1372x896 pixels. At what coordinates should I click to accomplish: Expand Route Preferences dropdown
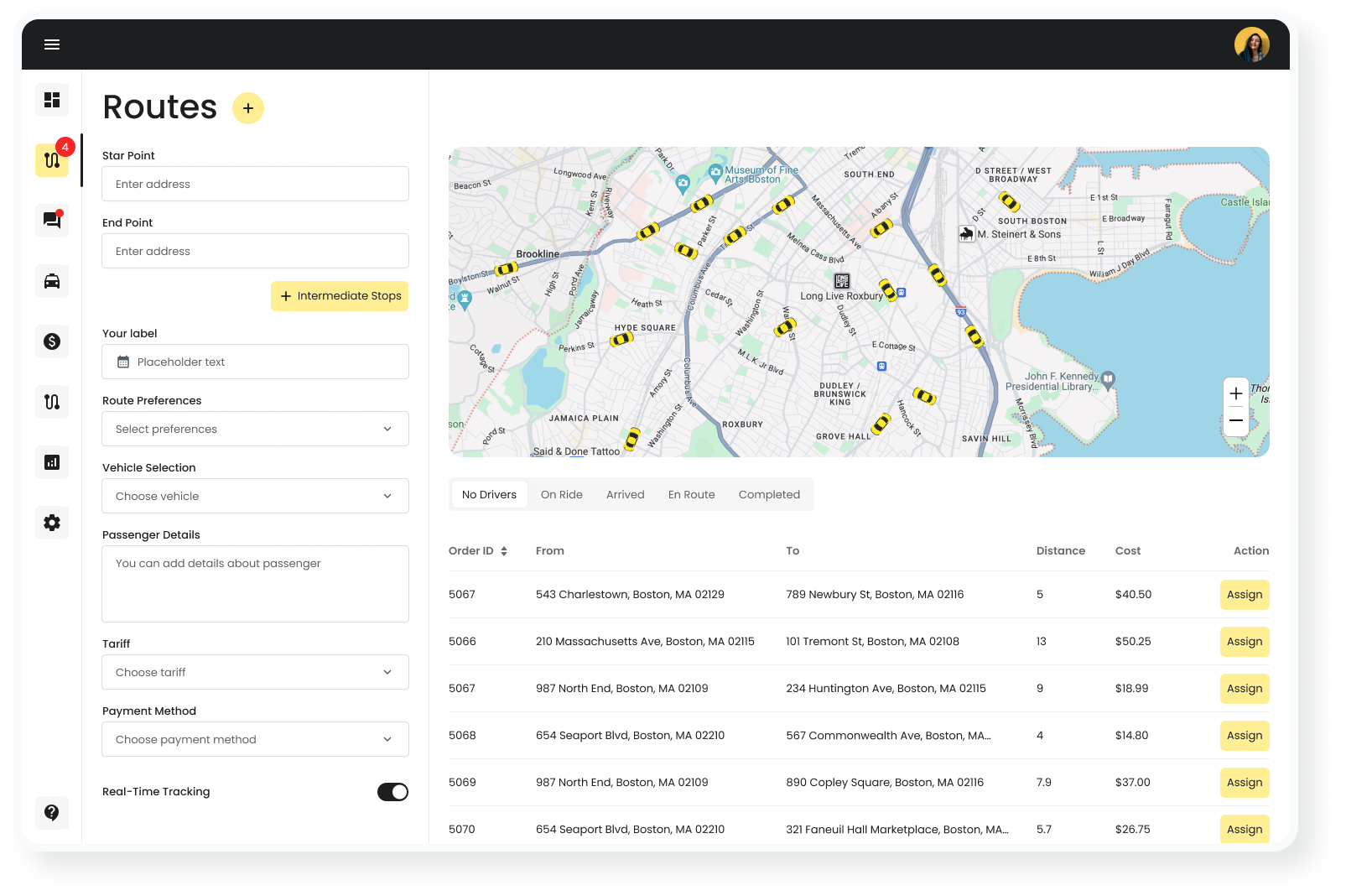click(256, 429)
